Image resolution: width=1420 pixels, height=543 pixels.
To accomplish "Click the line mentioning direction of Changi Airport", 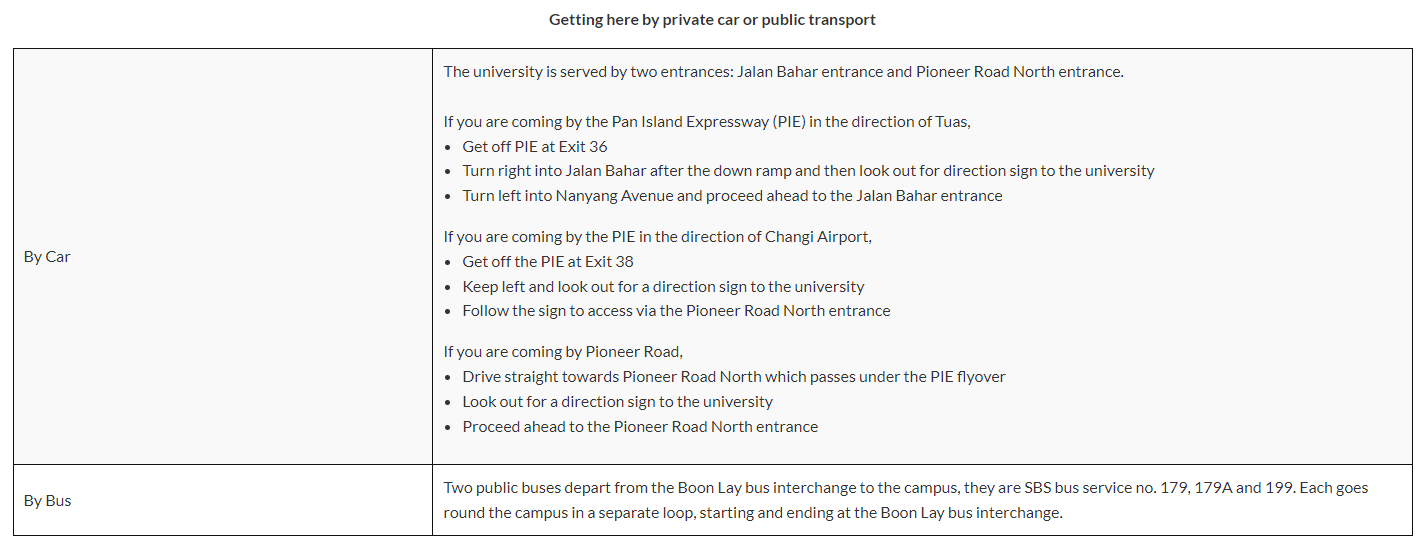I will click(658, 237).
